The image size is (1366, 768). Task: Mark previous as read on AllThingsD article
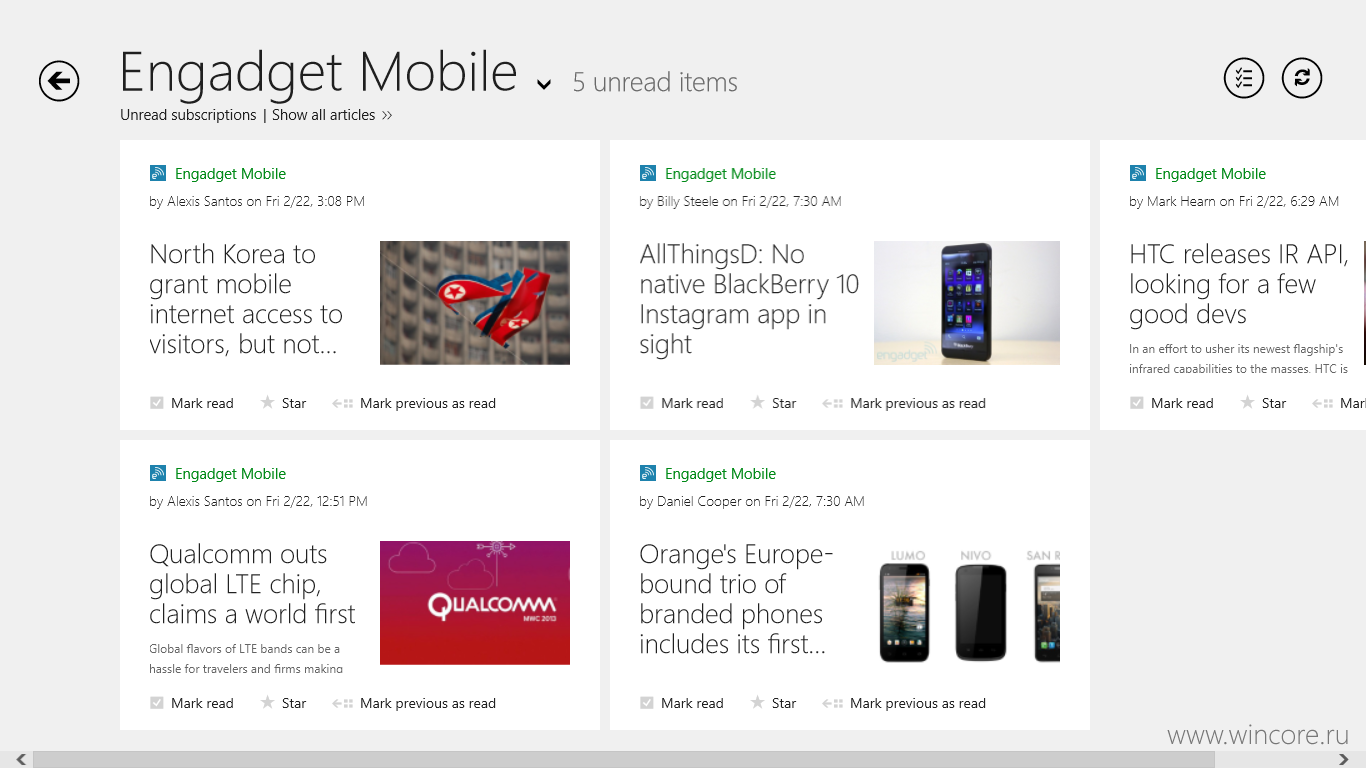(x=904, y=403)
